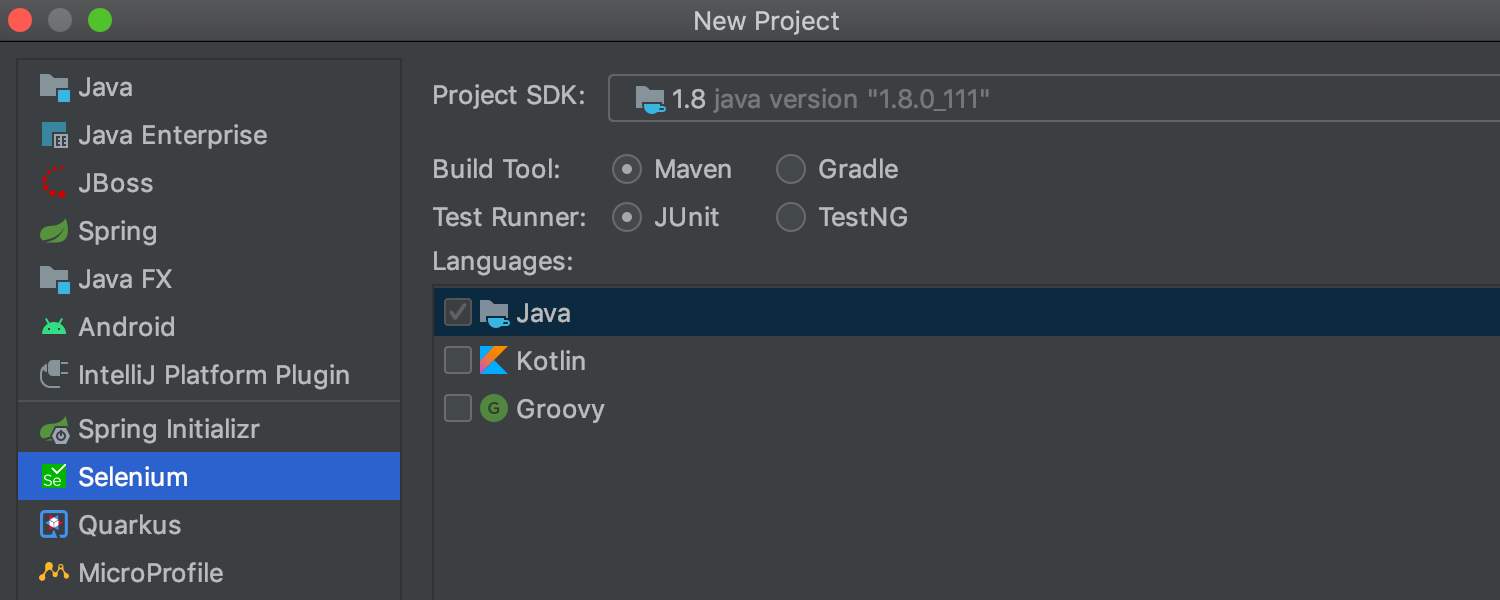
Task: Click the green maximize window button
Action: click(100, 20)
